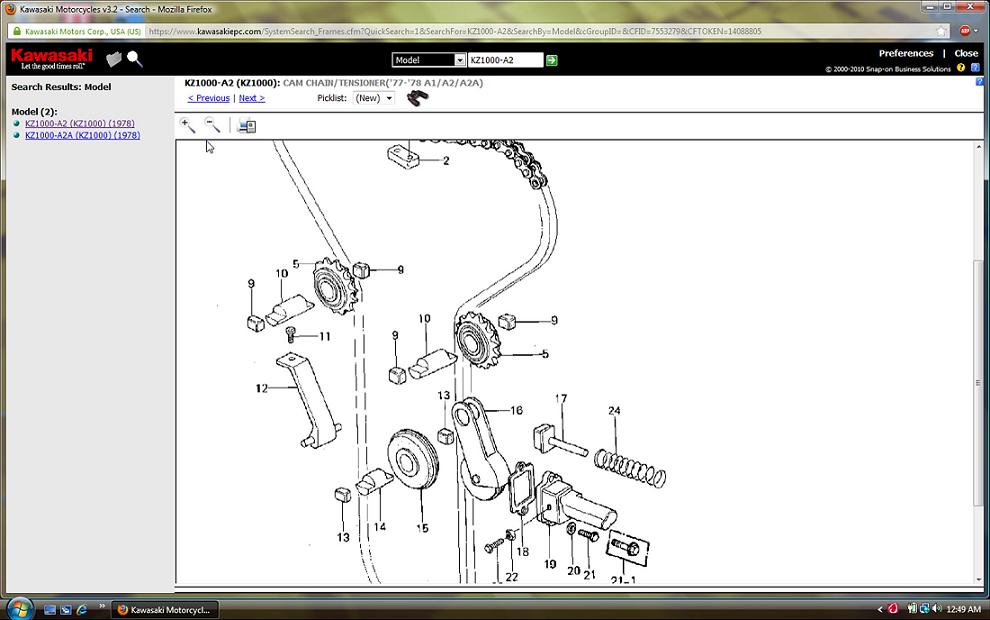Click the blue help book icon in header
The height and width of the screenshot is (620, 990).
975,68
